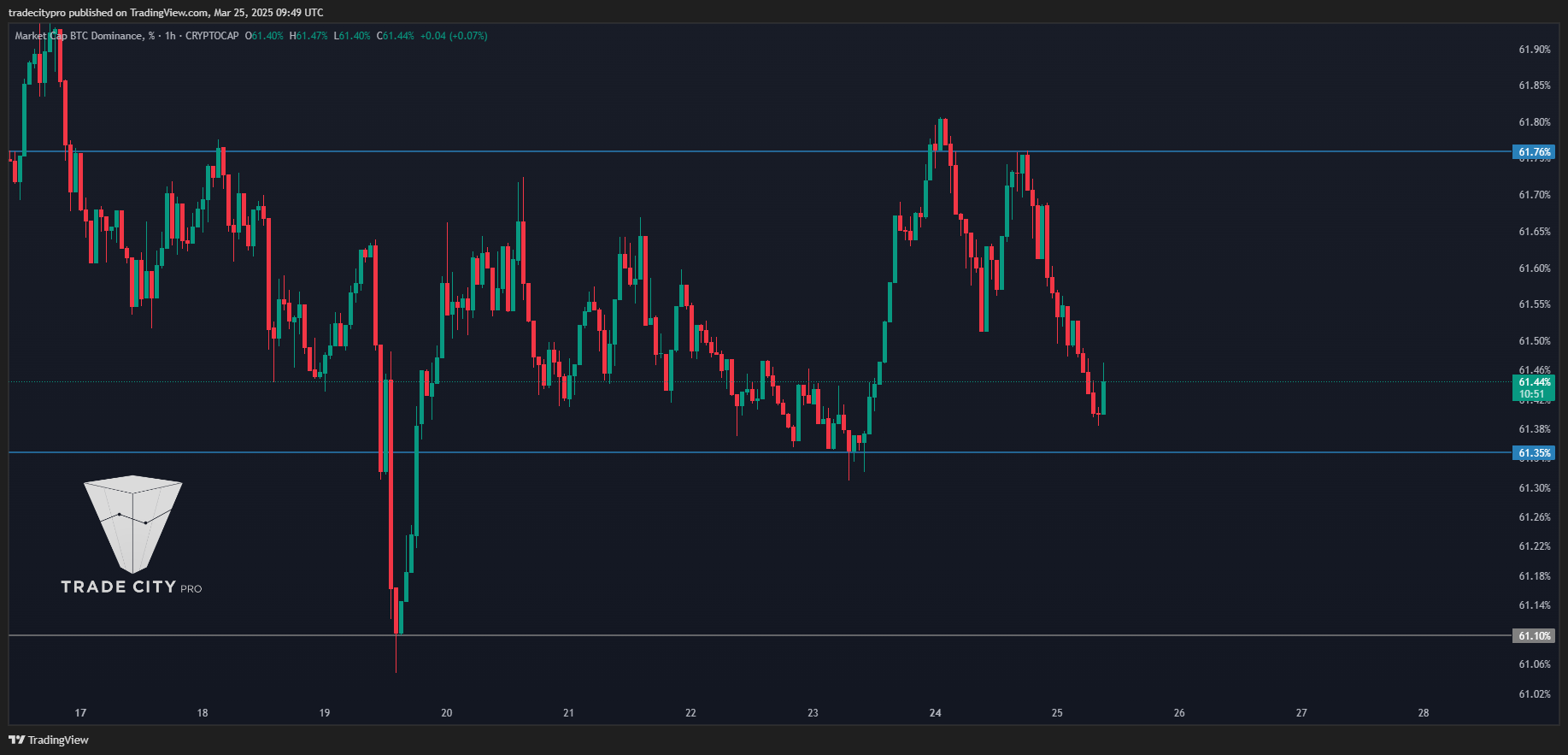Click date 26 on the time axis

tap(1180, 713)
